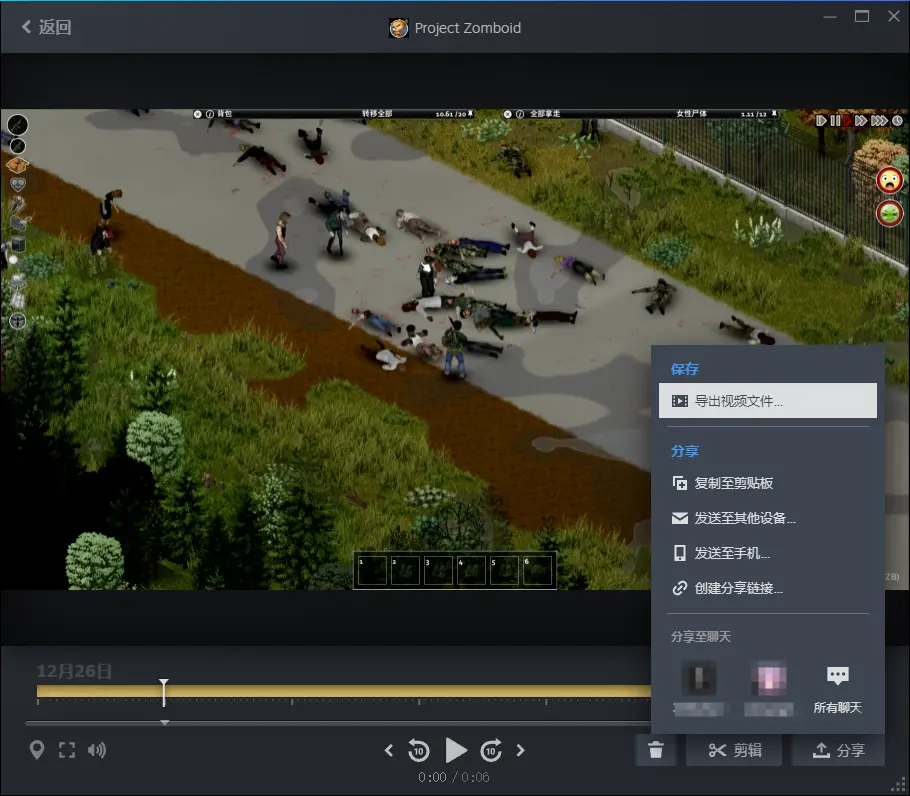Click the 剪辑 scissors button

[x=735, y=751]
